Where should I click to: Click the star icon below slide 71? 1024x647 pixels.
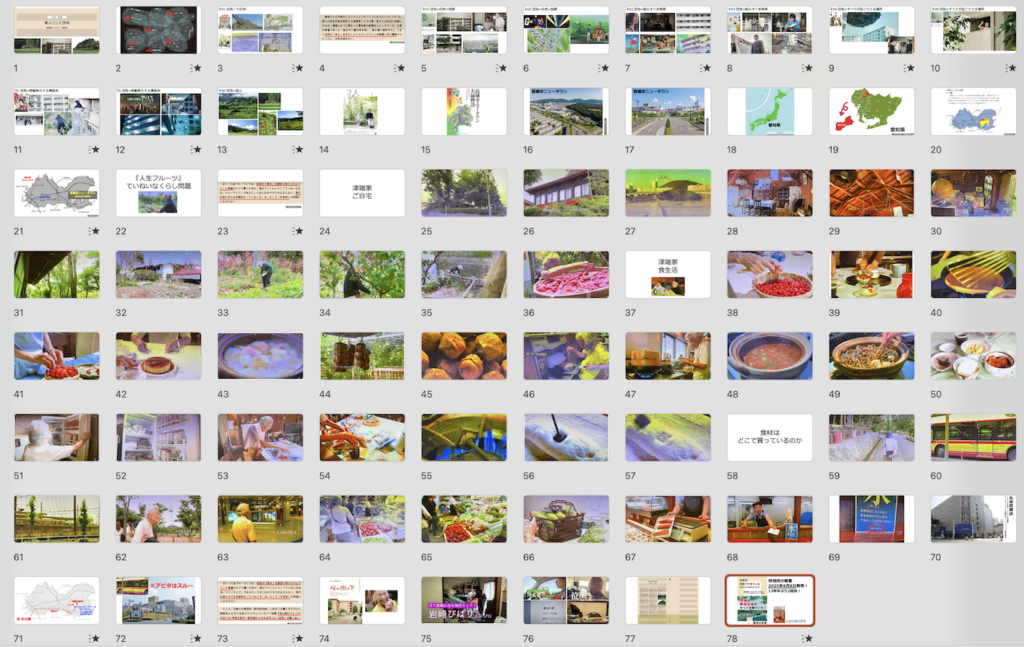94,638
